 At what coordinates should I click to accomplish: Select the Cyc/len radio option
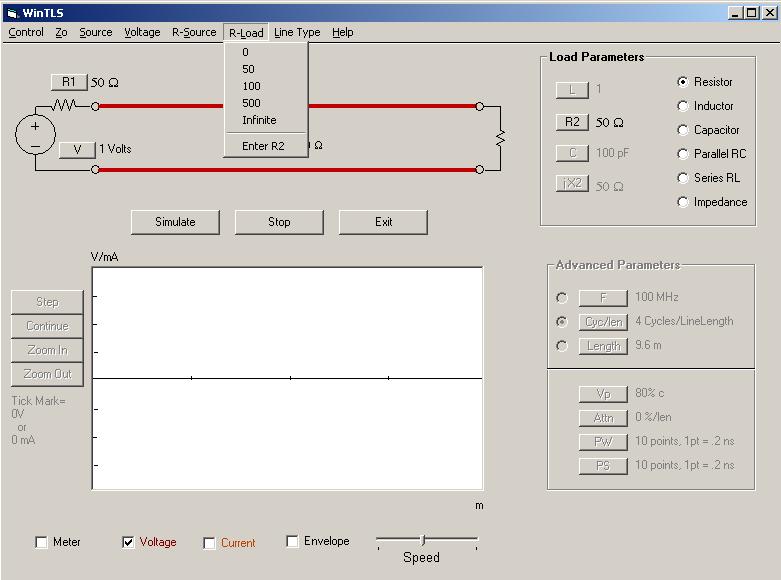pos(562,322)
